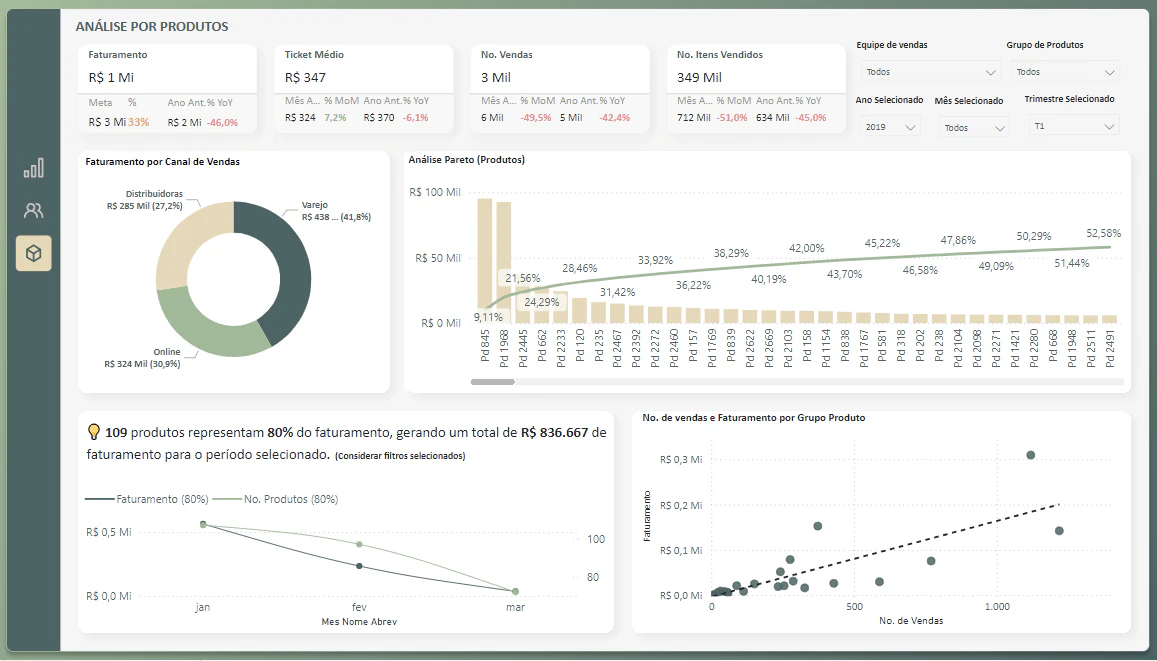Click the No. Produtos (80%) legend entry

pyautogui.click(x=275, y=499)
